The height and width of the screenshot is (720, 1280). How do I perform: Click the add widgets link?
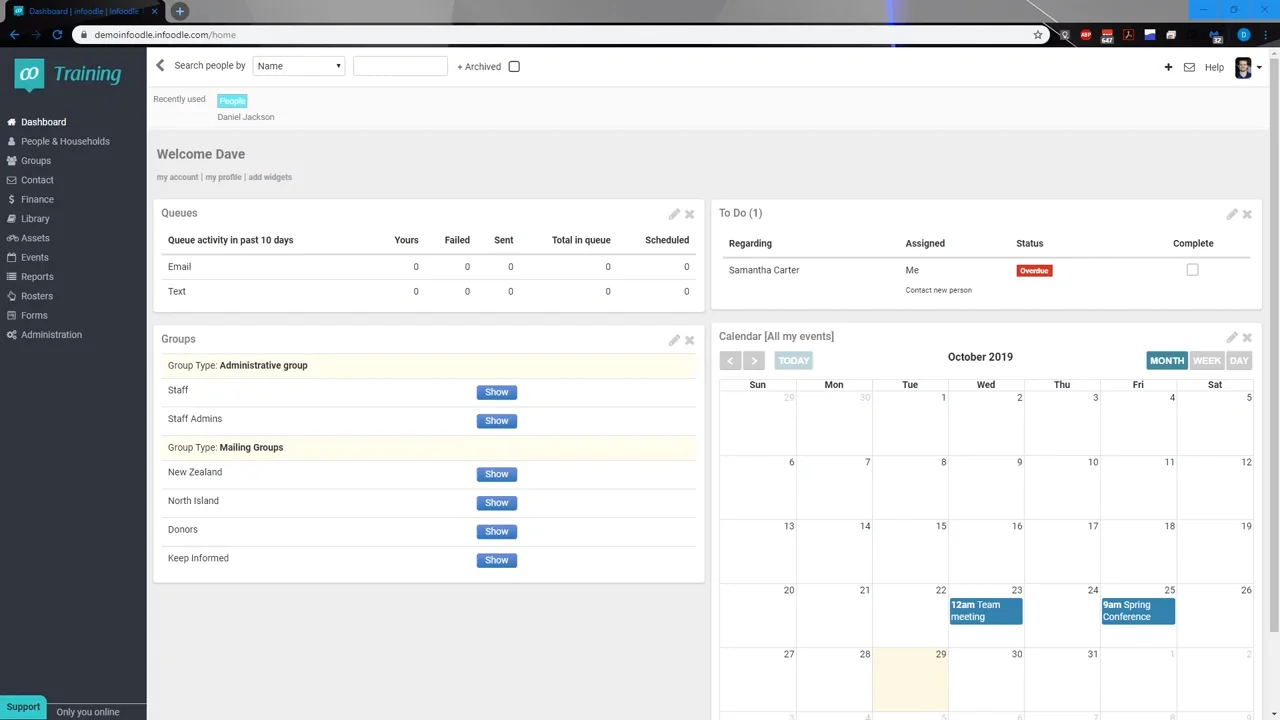pos(270,177)
